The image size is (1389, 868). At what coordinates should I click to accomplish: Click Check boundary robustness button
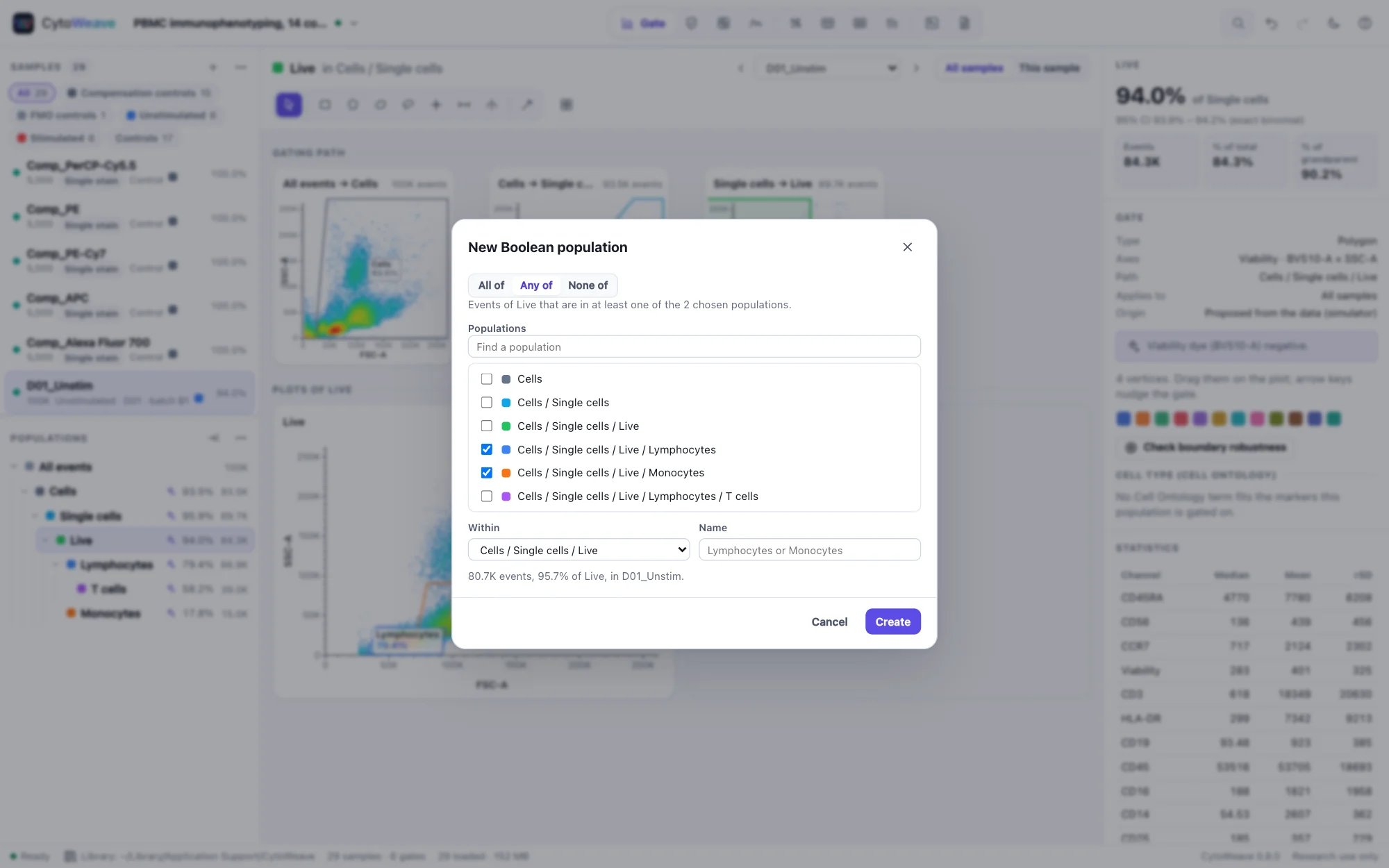coord(1207,447)
